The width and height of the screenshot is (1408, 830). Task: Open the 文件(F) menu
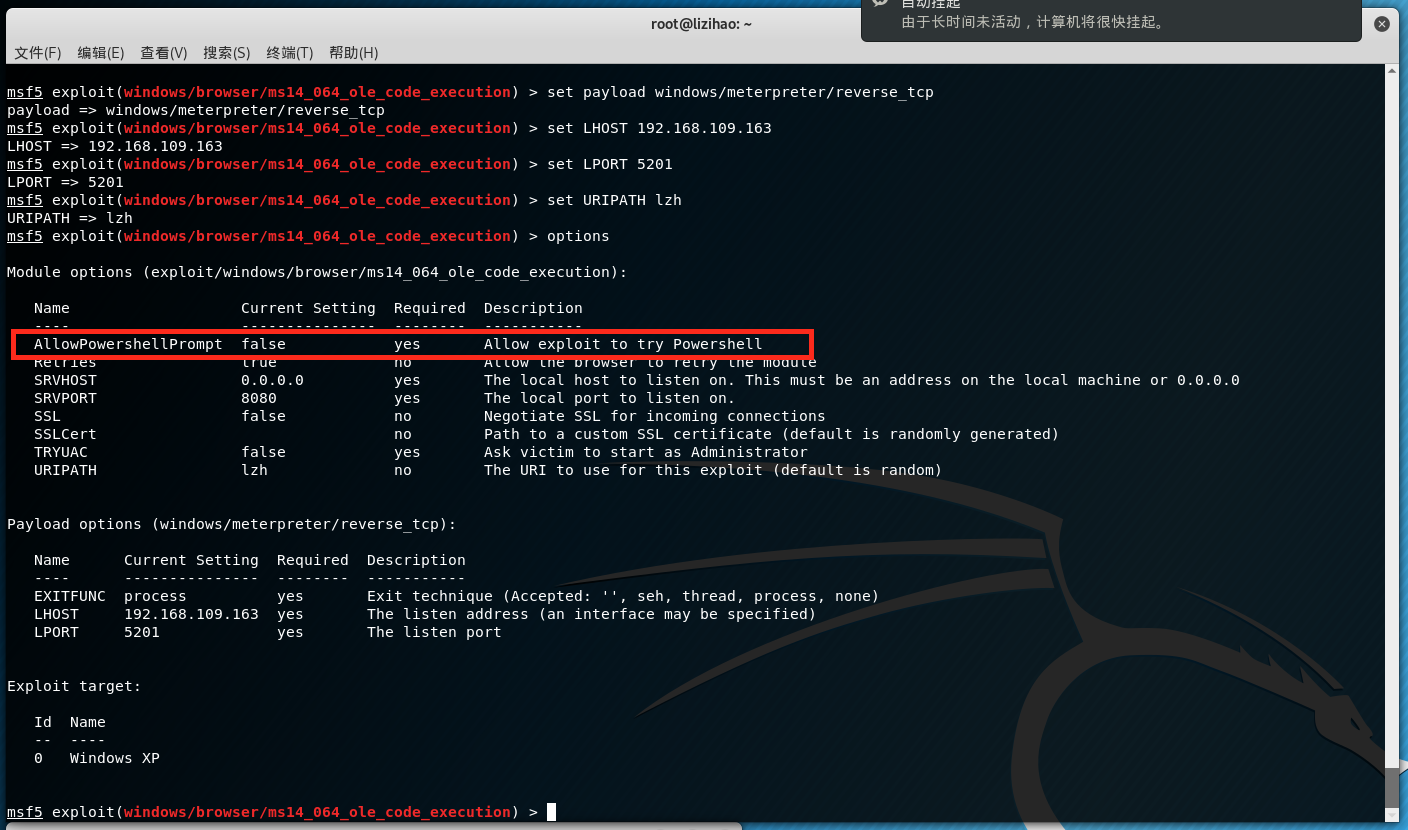(38, 52)
